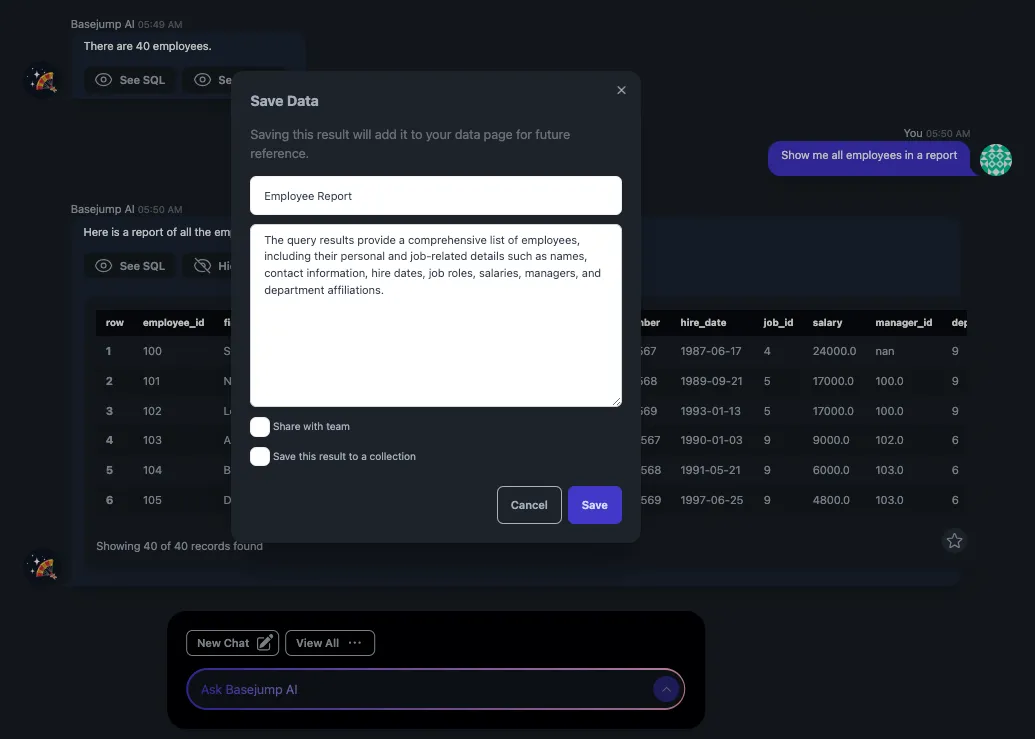
Task: Open See SQL for 40 employees message
Action: pyautogui.click(x=130, y=80)
